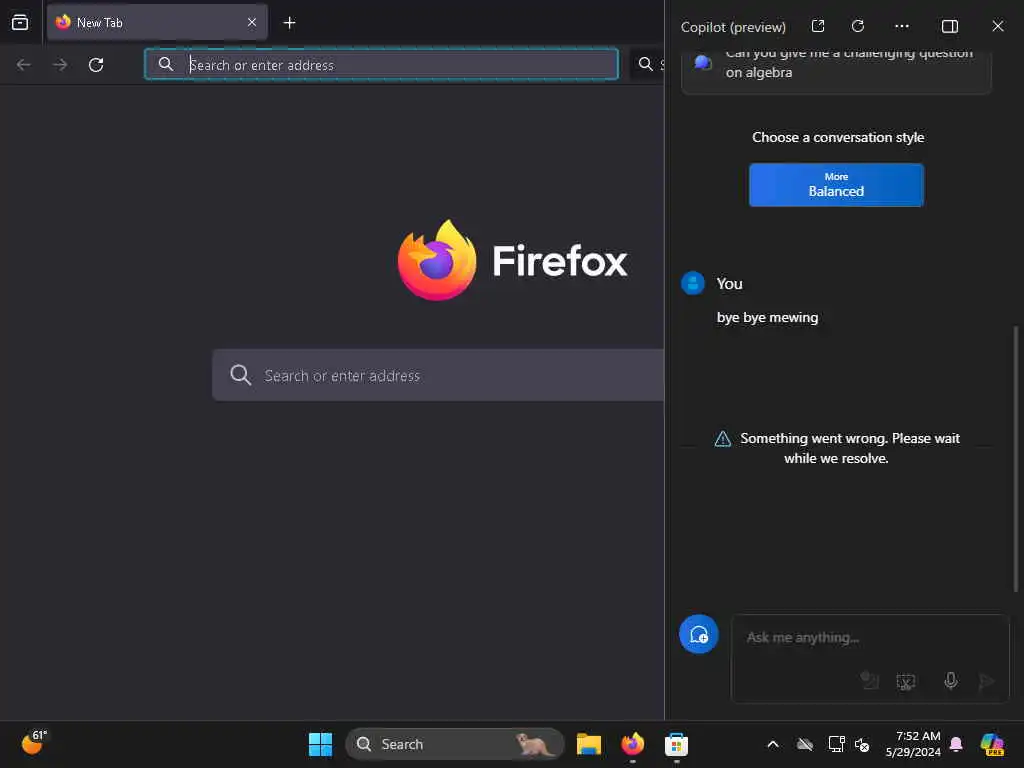The height and width of the screenshot is (768, 1024).
Task: Send the Copilot message
Action: click(985, 682)
